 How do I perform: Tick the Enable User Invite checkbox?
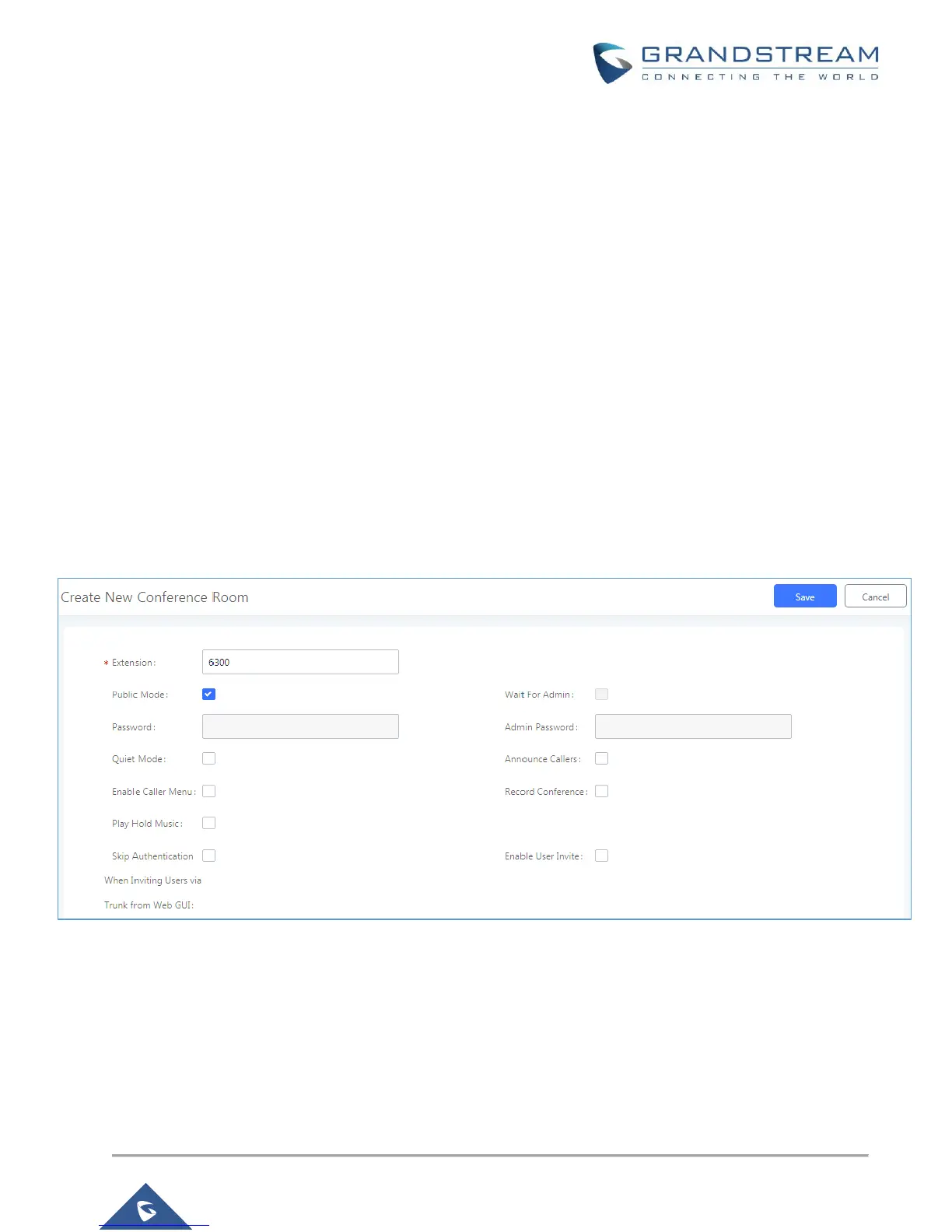point(601,856)
